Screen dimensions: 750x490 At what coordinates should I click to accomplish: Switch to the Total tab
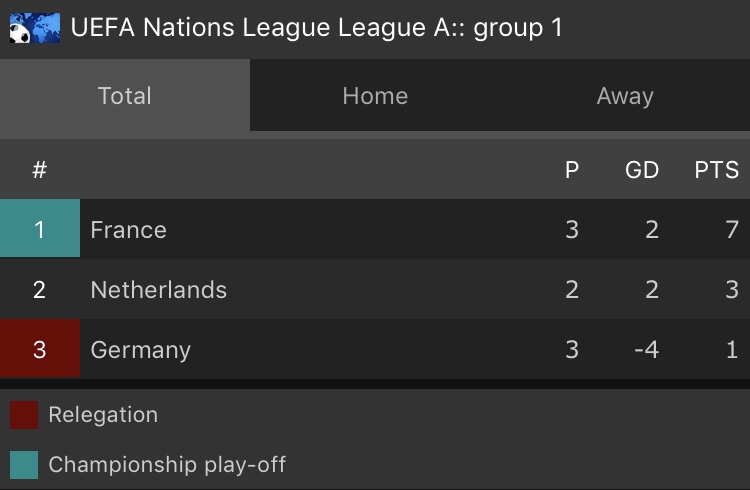[x=125, y=96]
